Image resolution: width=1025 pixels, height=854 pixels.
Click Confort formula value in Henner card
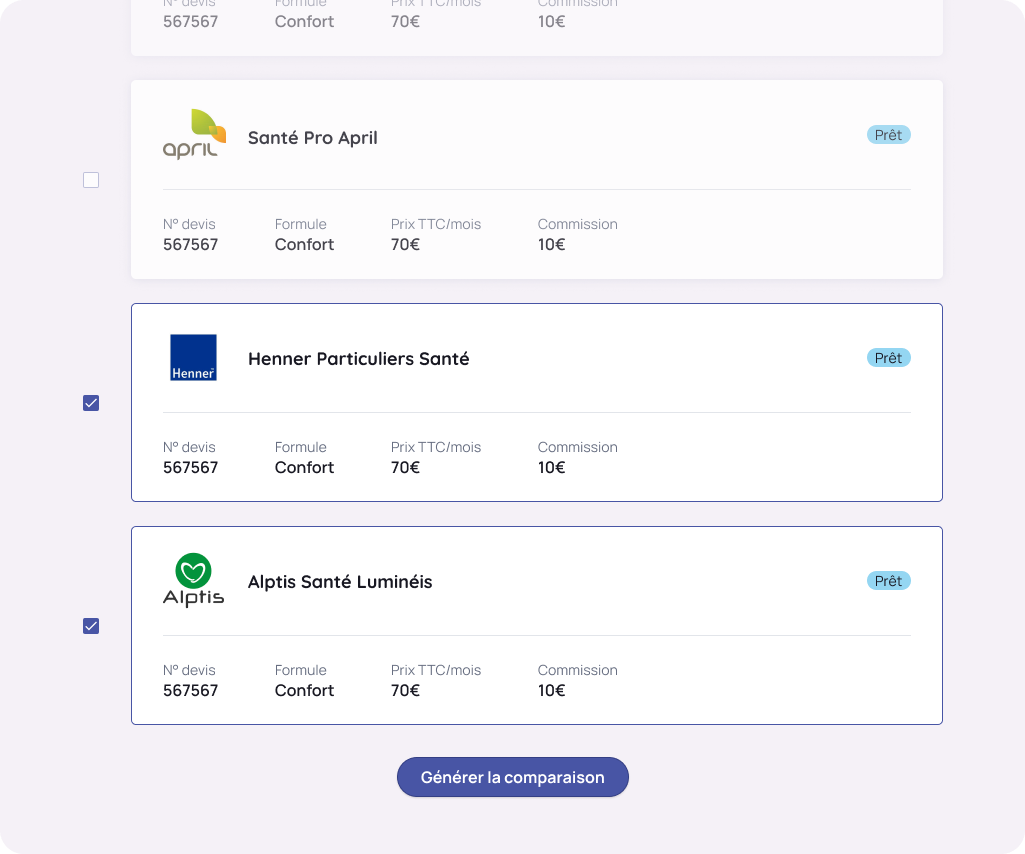point(304,468)
